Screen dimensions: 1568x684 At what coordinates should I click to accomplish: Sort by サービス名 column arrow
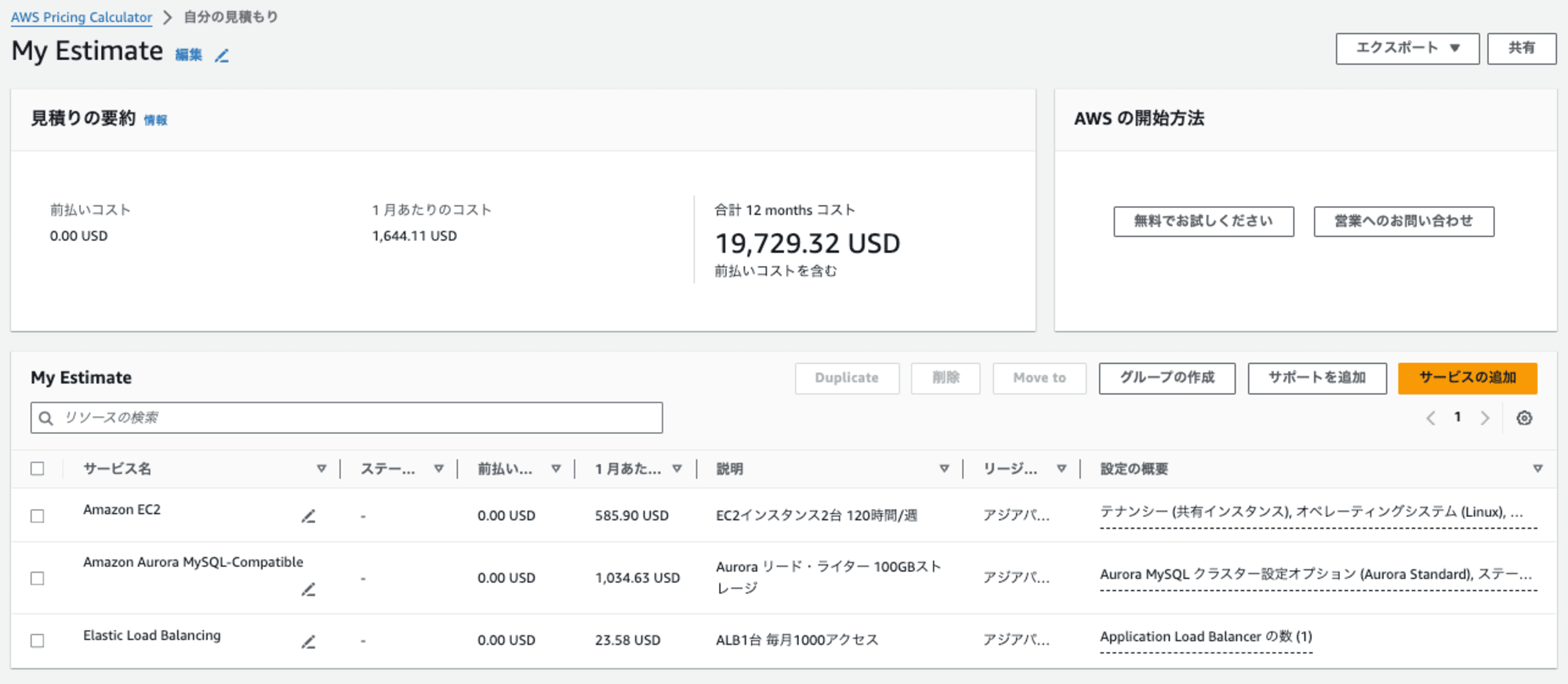pos(321,468)
